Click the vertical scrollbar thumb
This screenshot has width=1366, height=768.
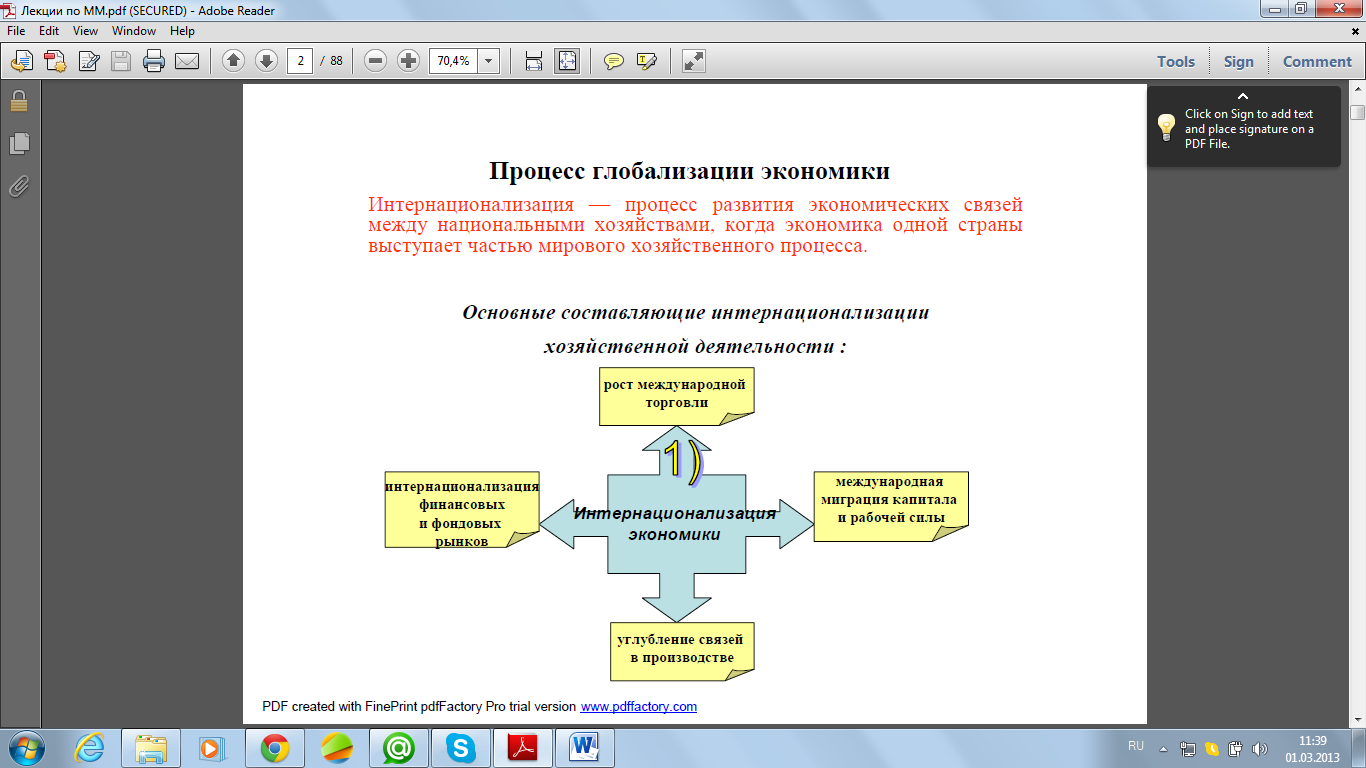1357,112
